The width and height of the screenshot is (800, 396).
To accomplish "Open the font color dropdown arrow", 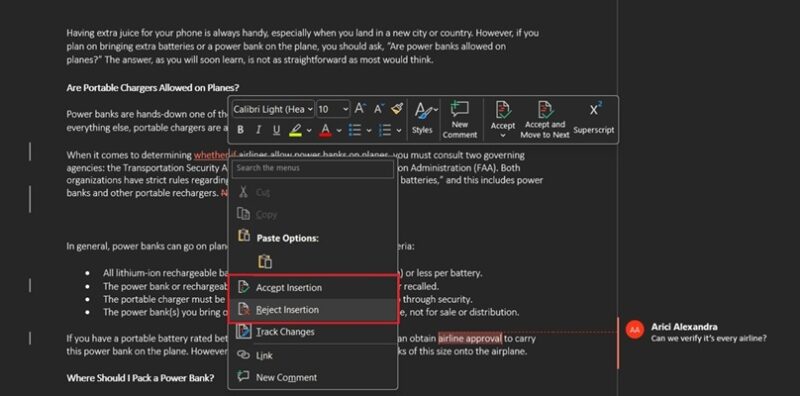I will [339, 131].
